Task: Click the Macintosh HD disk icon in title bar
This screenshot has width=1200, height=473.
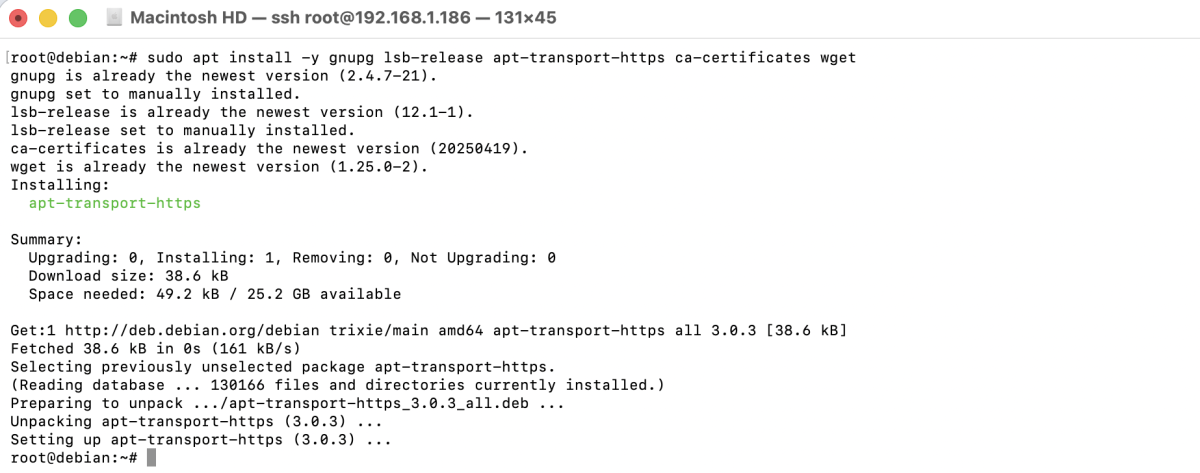Action: click(113, 18)
